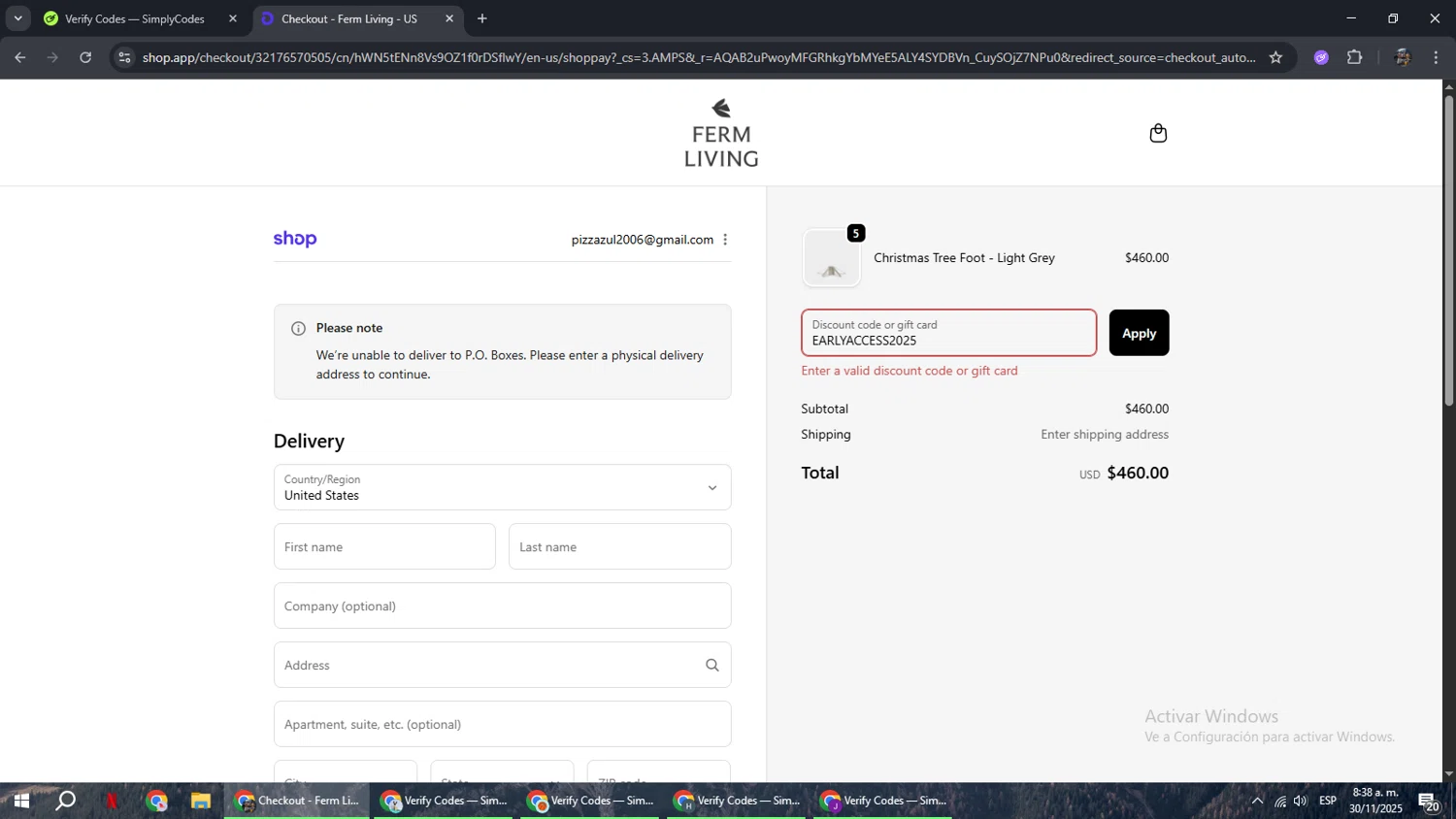Open tab search dropdown arrow
1456x819 pixels.
pyautogui.click(x=17, y=18)
